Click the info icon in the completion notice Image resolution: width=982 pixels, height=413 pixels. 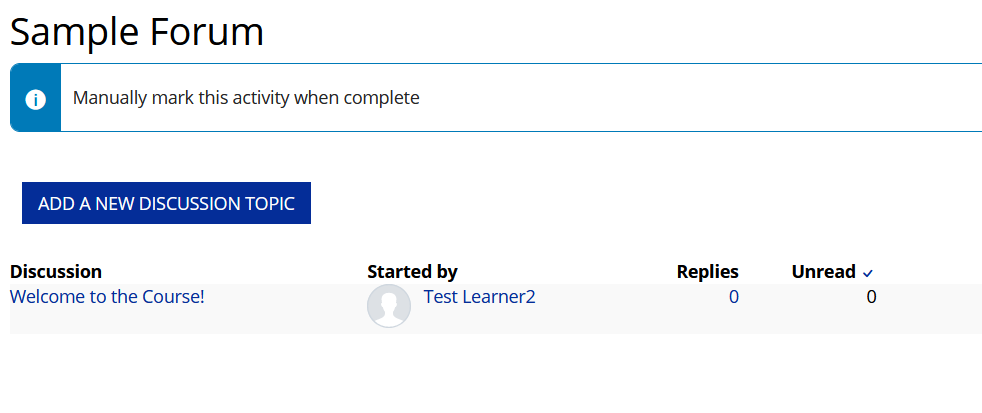pos(35,99)
